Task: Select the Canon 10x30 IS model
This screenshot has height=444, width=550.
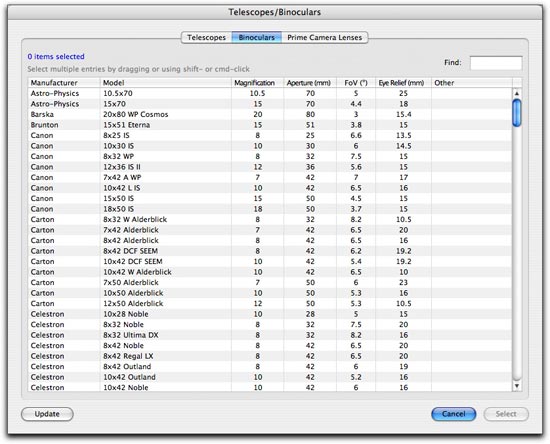Action: 118,146
